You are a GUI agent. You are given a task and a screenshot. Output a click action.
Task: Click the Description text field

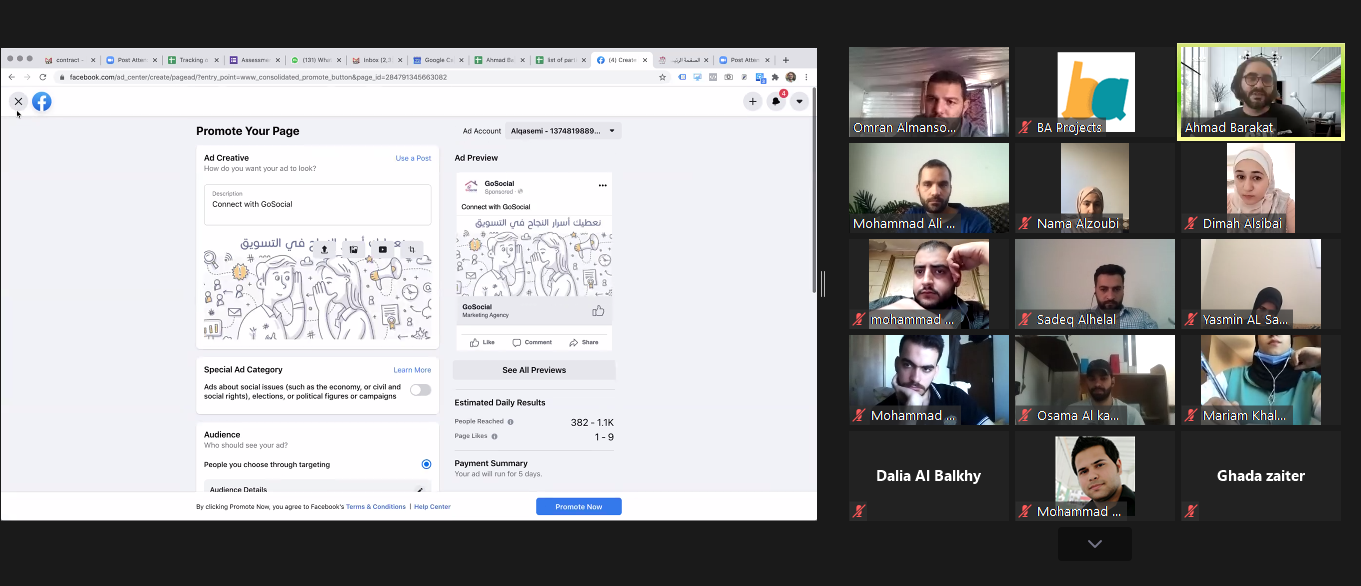click(x=318, y=205)
